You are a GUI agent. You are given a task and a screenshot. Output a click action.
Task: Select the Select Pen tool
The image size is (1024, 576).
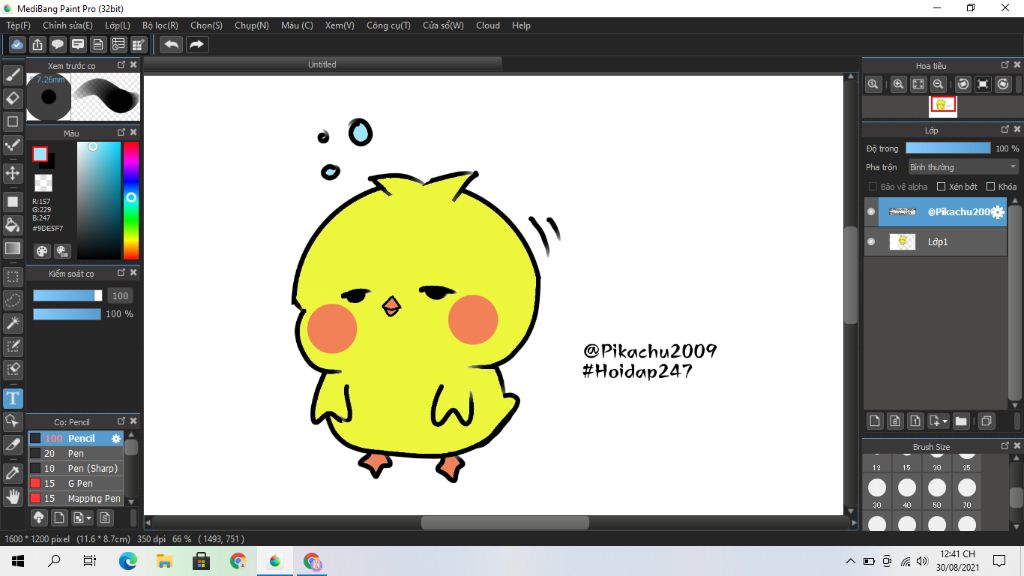point(12,346)
